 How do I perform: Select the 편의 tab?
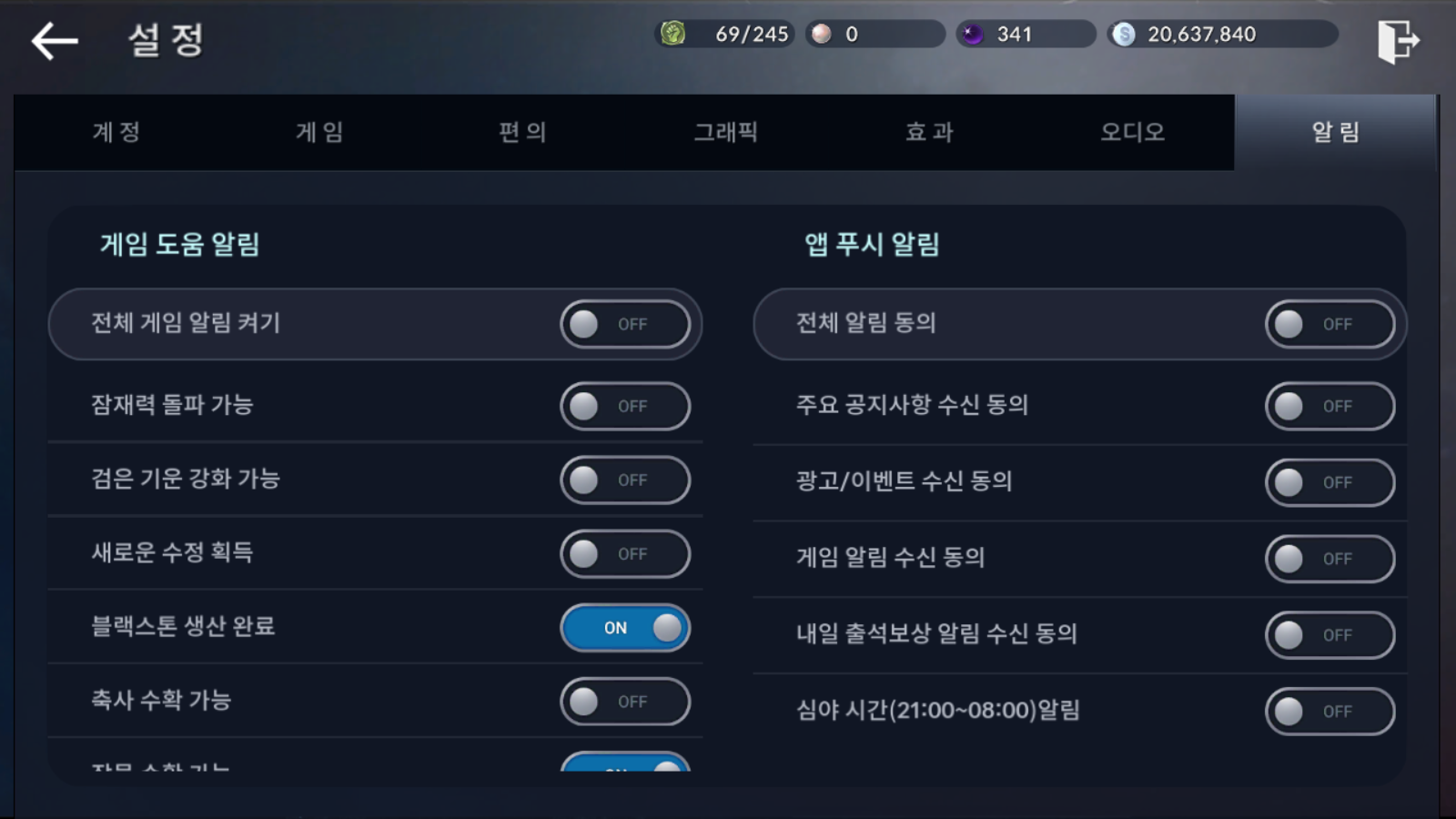point(522,132)
